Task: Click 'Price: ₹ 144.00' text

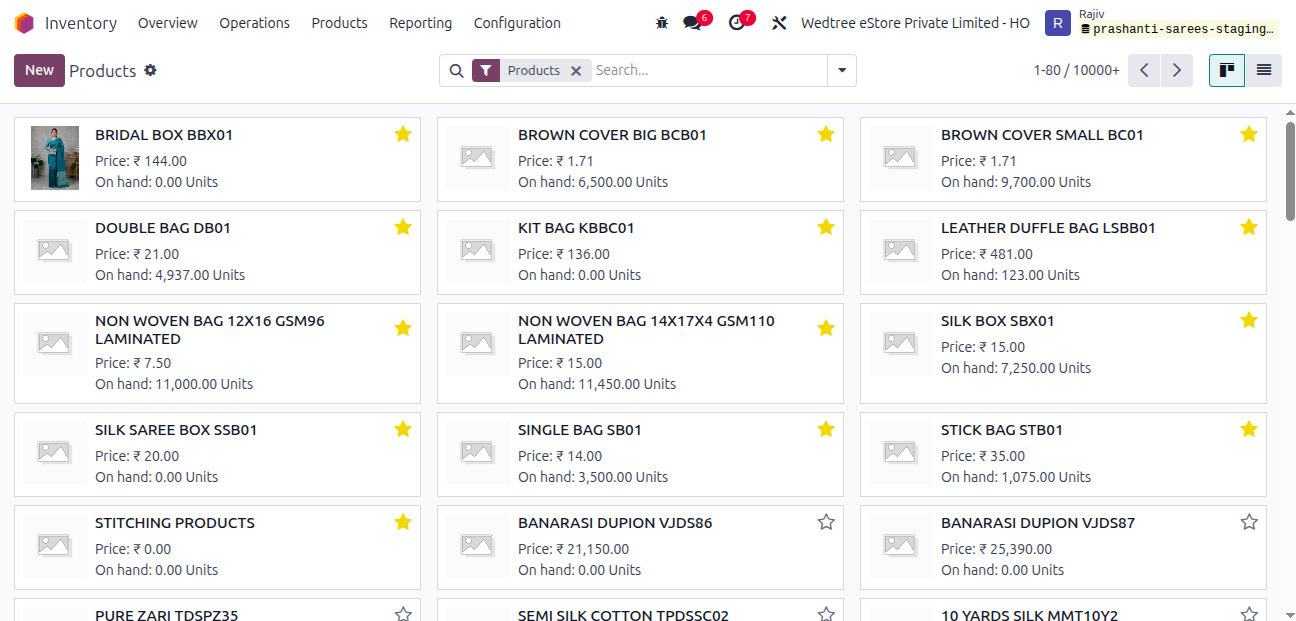Action: 141,161
